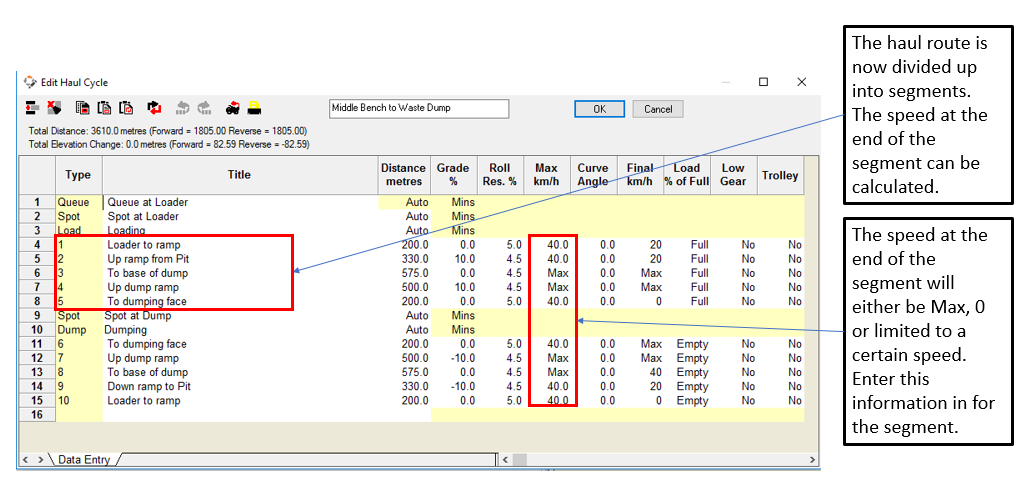Viewport: 1025px width, 480px height.
Task: Click the Type column header
Action: (78, 175)
